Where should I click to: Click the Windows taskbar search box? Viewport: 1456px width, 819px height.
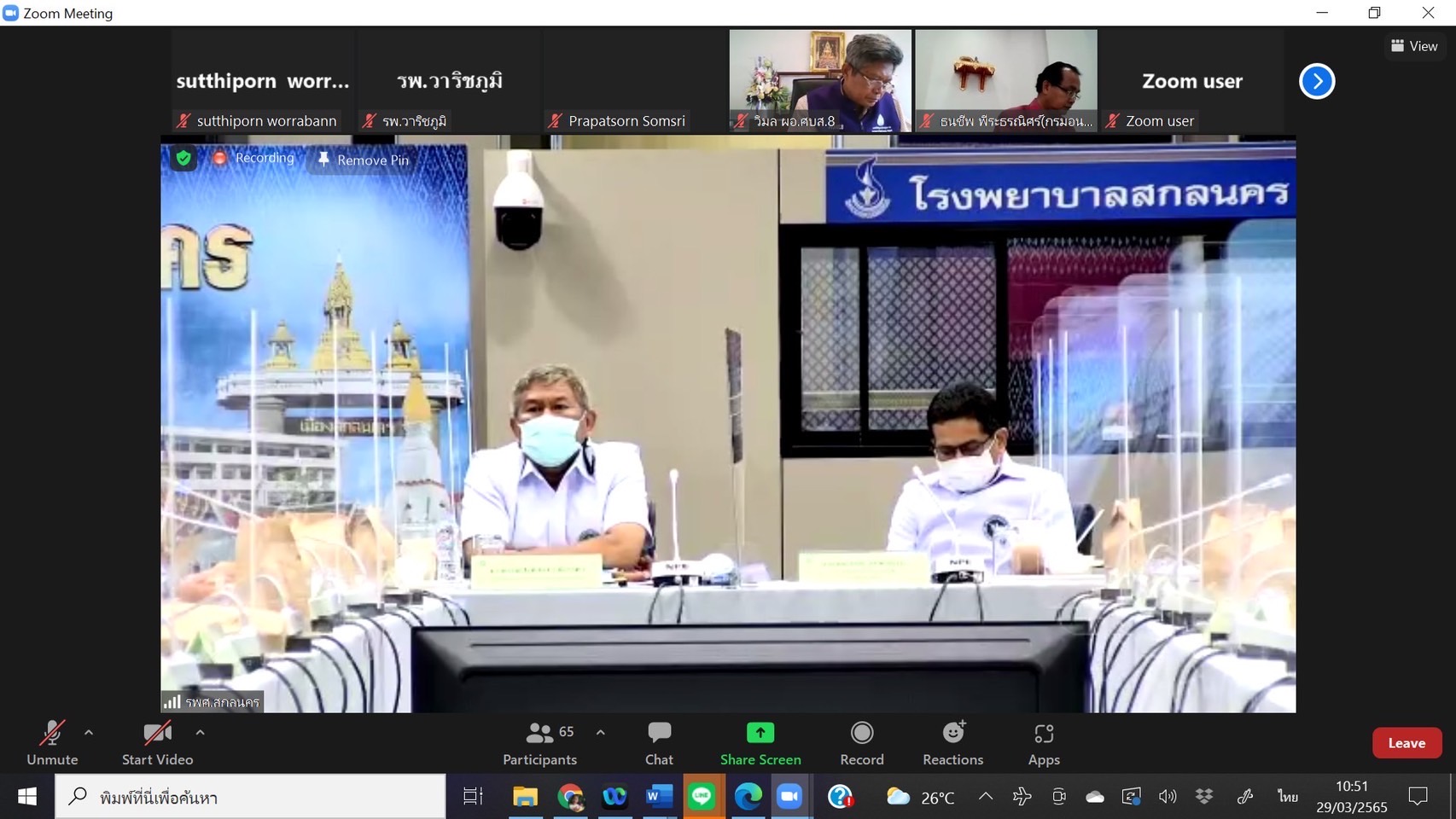pos(256,797)
